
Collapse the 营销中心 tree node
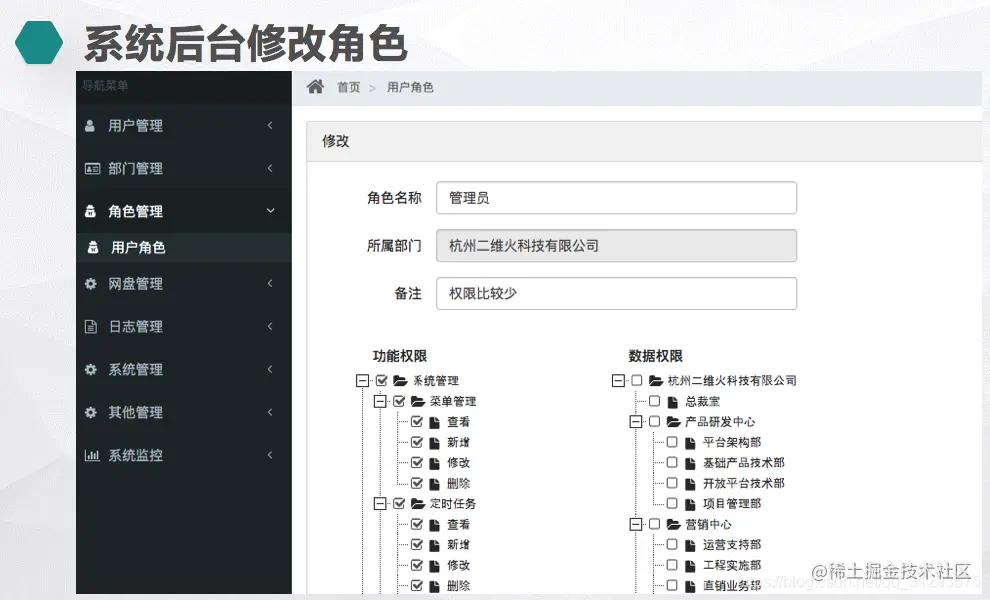point(636,524)
